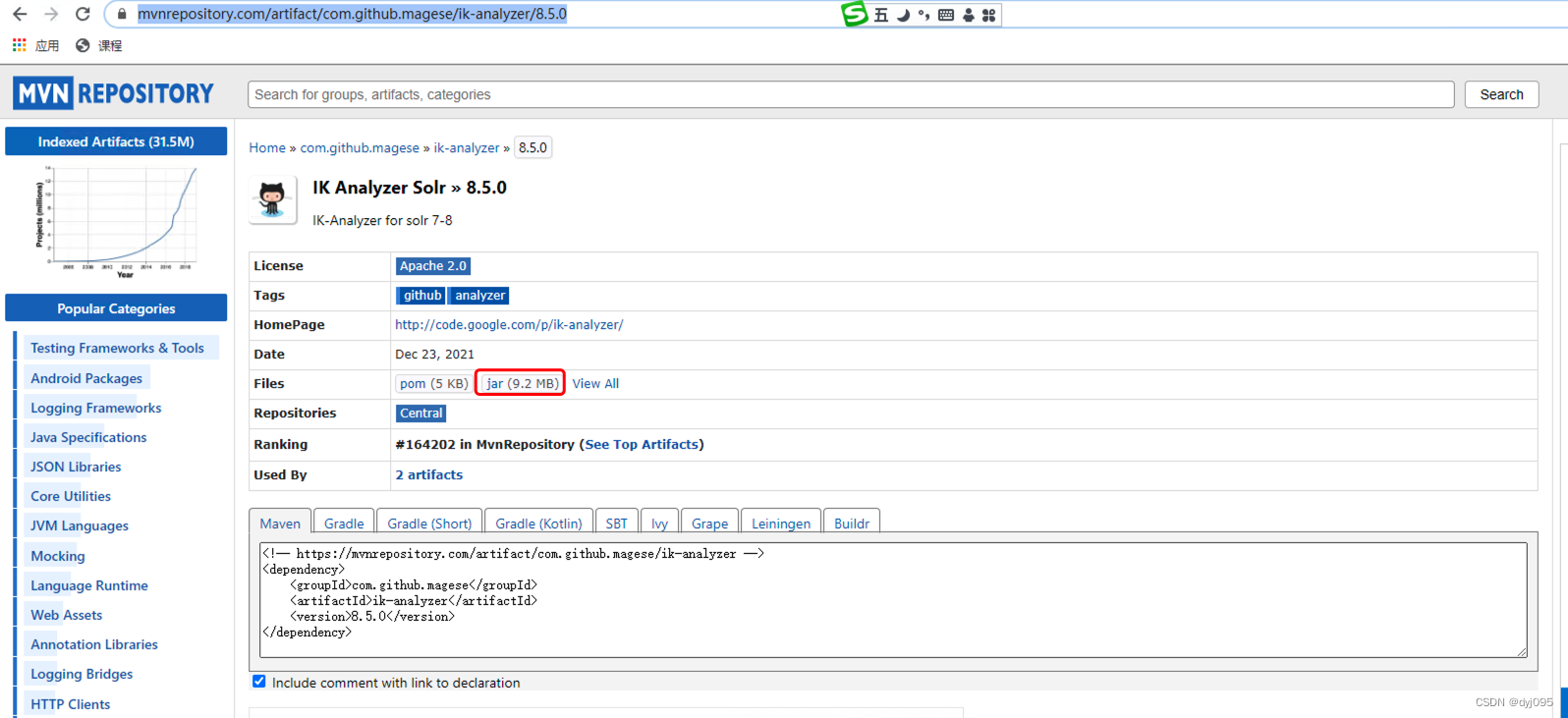
Task: Switch to the Leiningen tab
Action: (x=781, y=523)
